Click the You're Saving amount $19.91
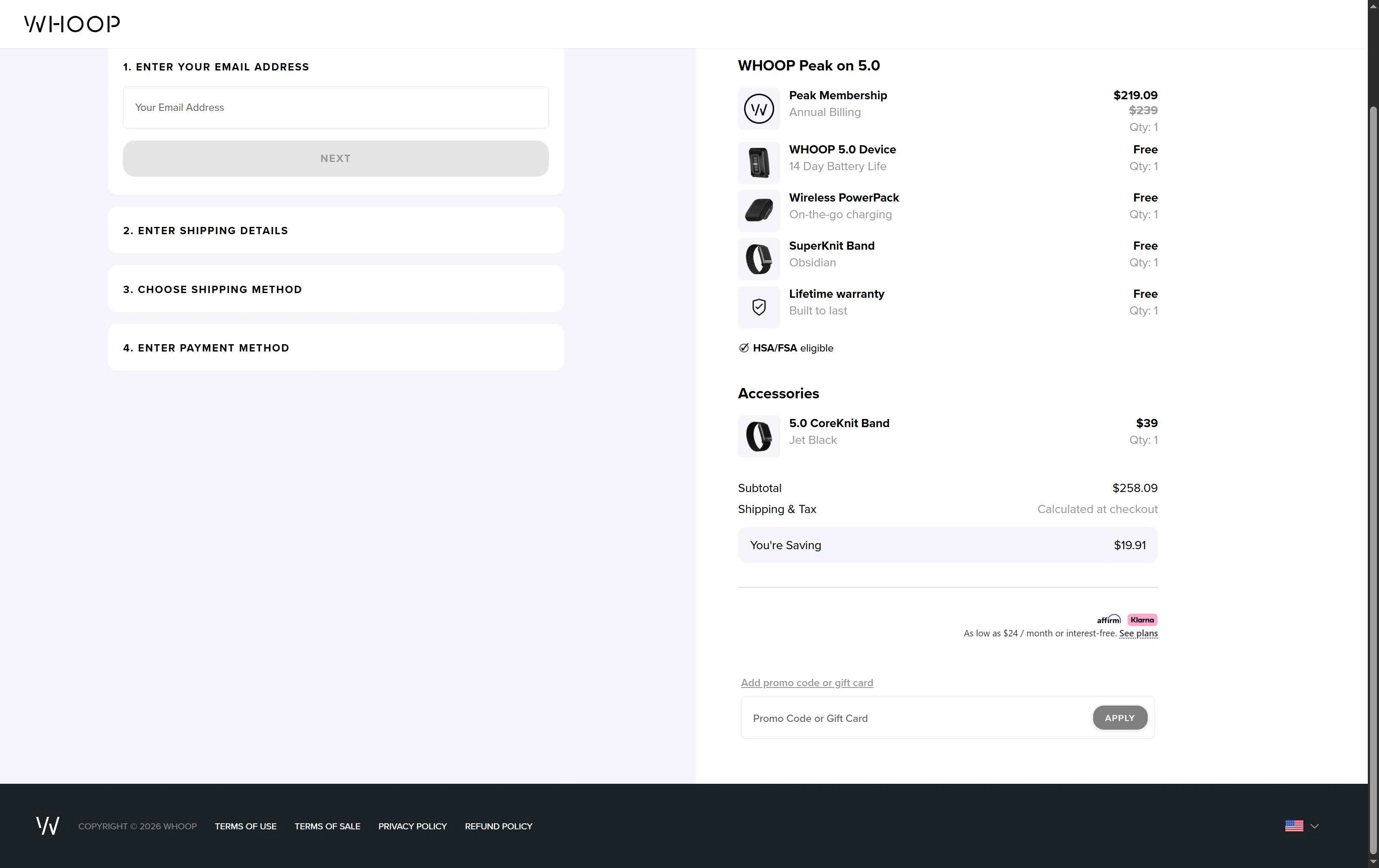 tap(1130, 545)
